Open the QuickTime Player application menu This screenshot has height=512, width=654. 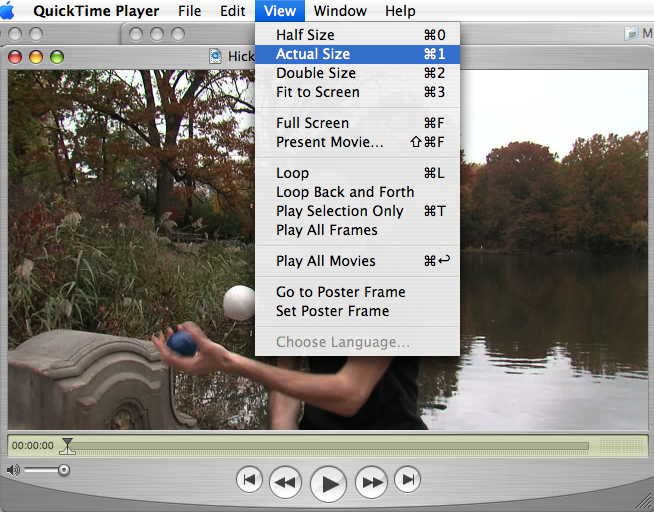96,11
